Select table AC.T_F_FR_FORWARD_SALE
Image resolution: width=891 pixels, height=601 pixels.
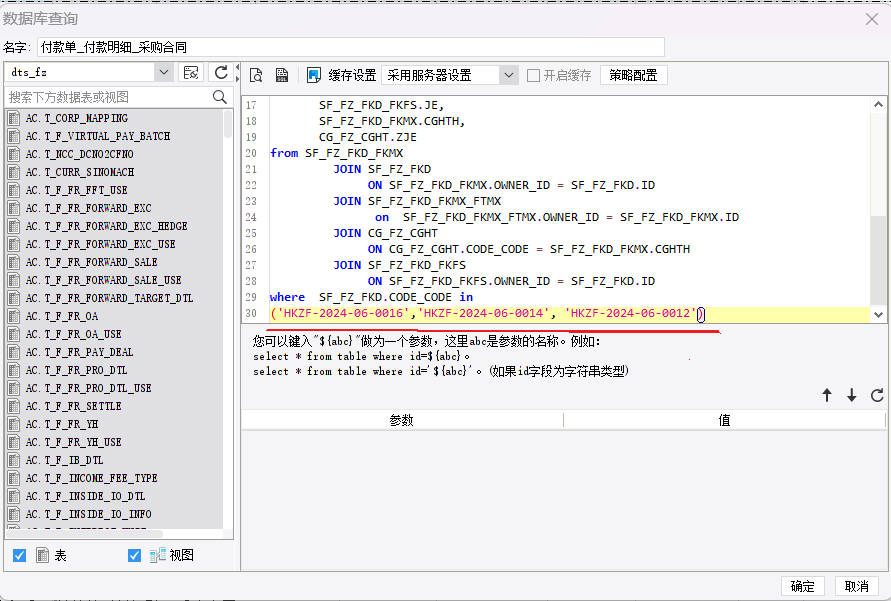[x=91, y=262]
